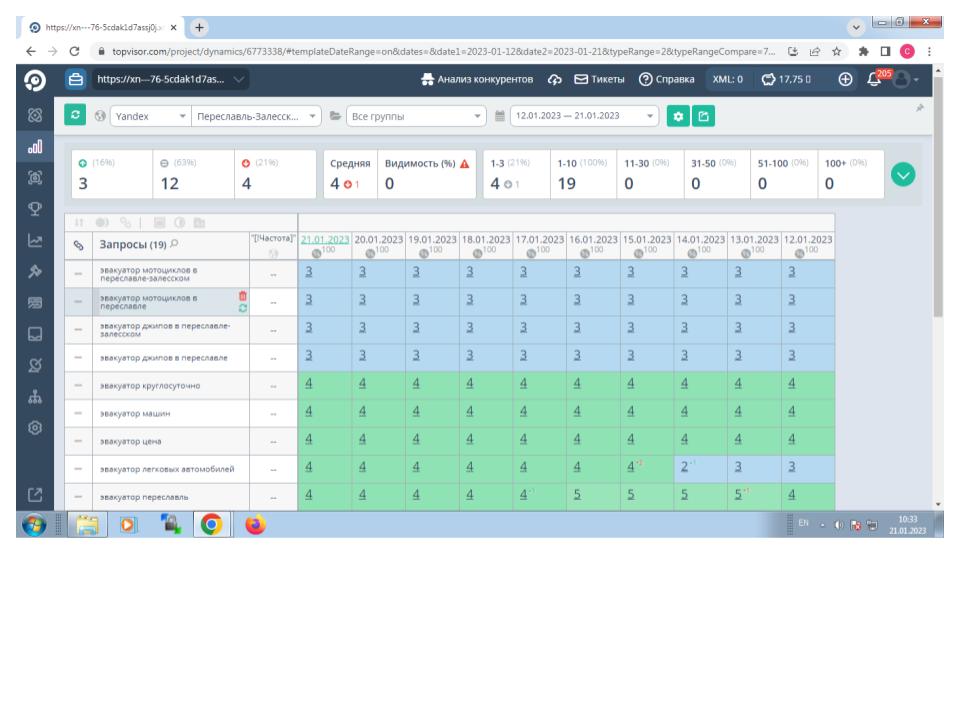The width and height of the screenshot is (960, 720).
Task: Click the pin icon at top right of panel
Action: (920, 108)
